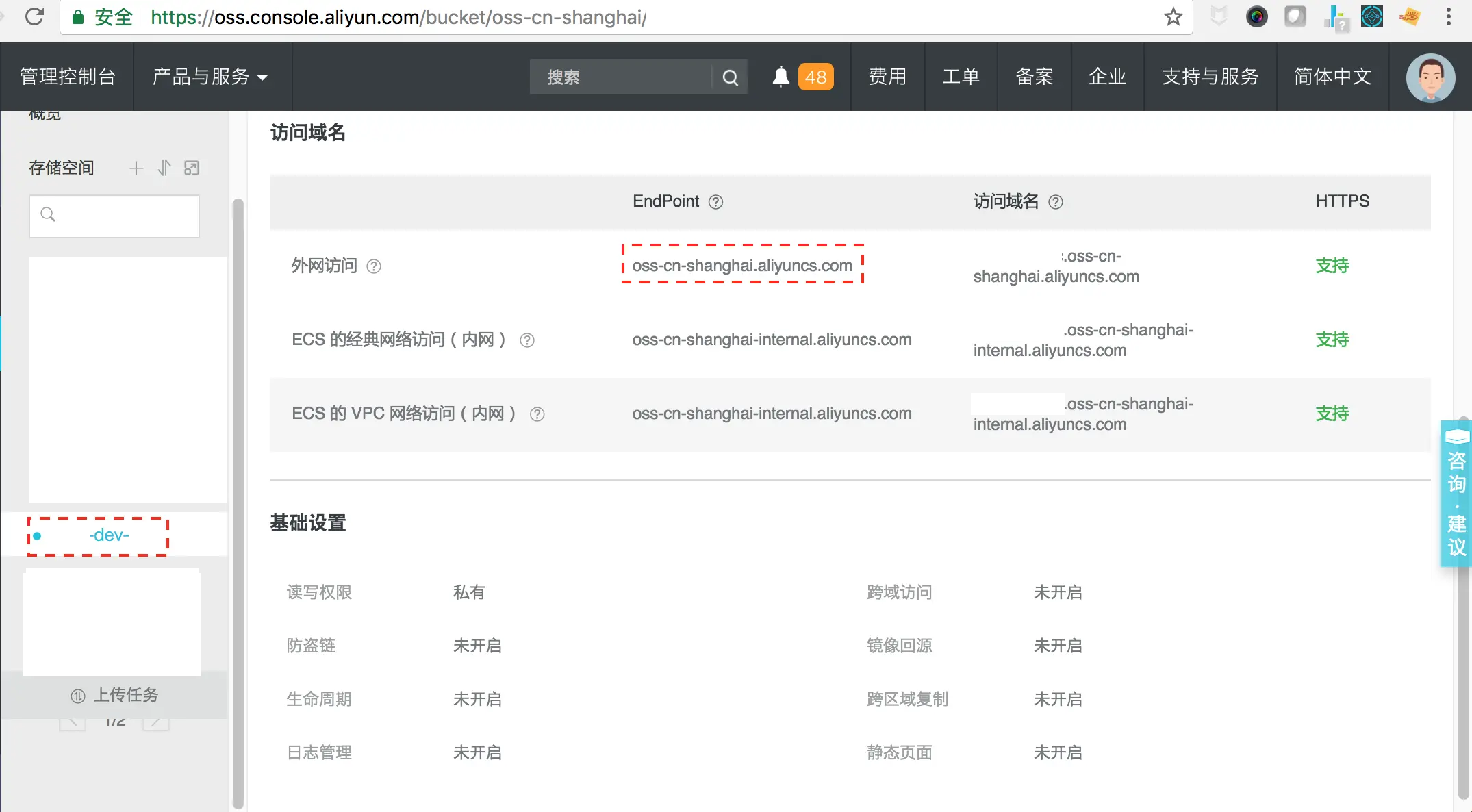The image size is (1472, 812).
Task: Click help icon beside ECS 的经典网络访问
Action: (x=527, y=340)
